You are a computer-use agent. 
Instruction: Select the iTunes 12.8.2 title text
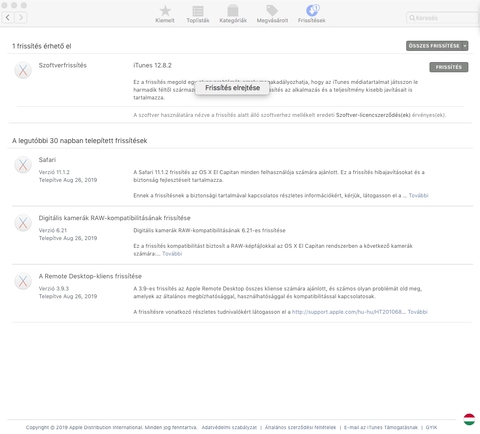point(152,65)
